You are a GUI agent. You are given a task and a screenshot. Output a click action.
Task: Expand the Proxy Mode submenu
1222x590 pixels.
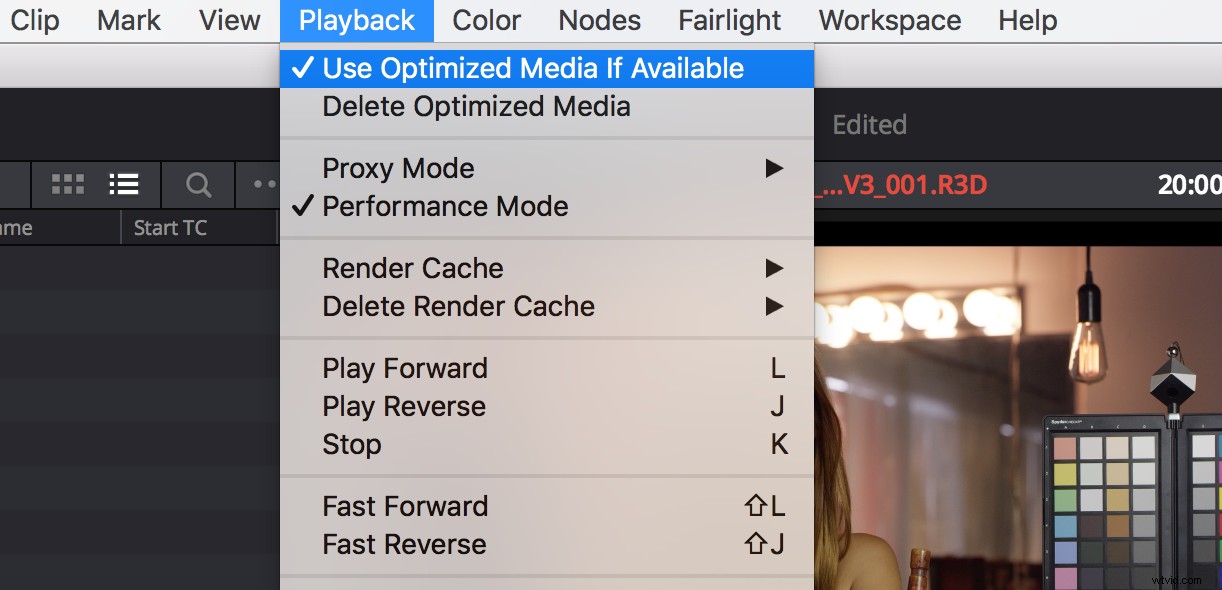(x=774, y=168)
